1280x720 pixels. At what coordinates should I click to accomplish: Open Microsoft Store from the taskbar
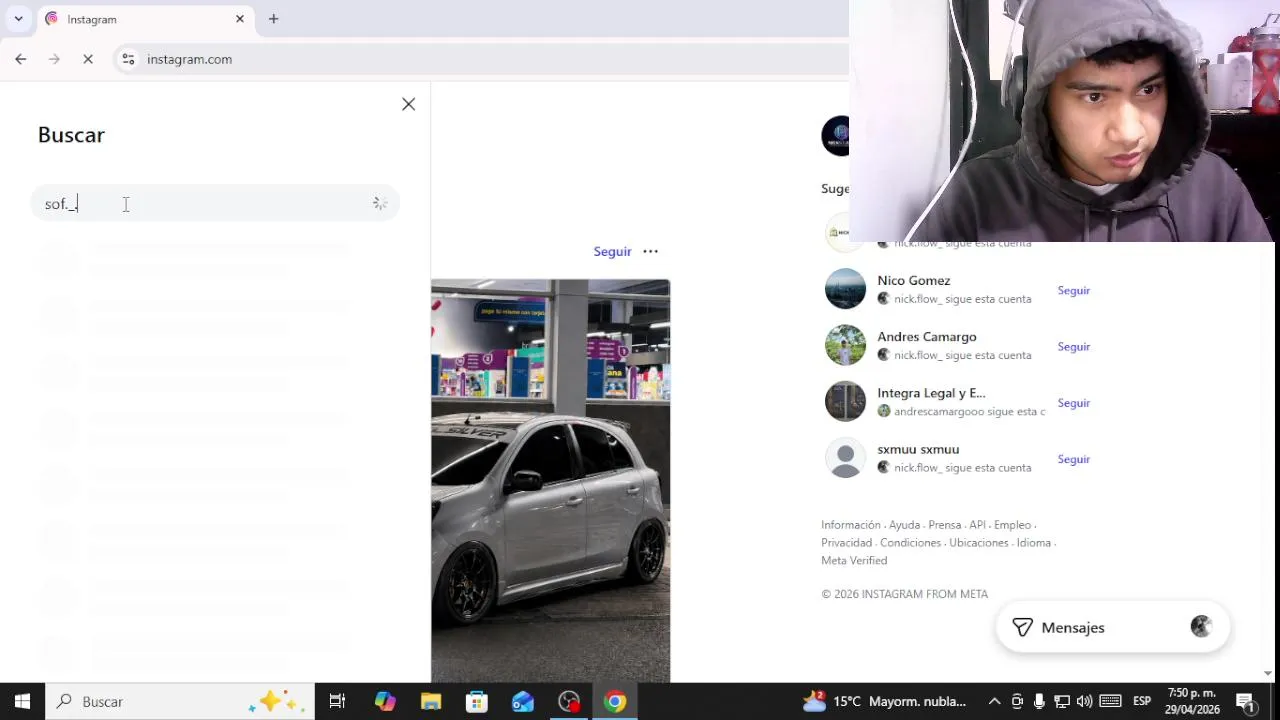point(477,701)
